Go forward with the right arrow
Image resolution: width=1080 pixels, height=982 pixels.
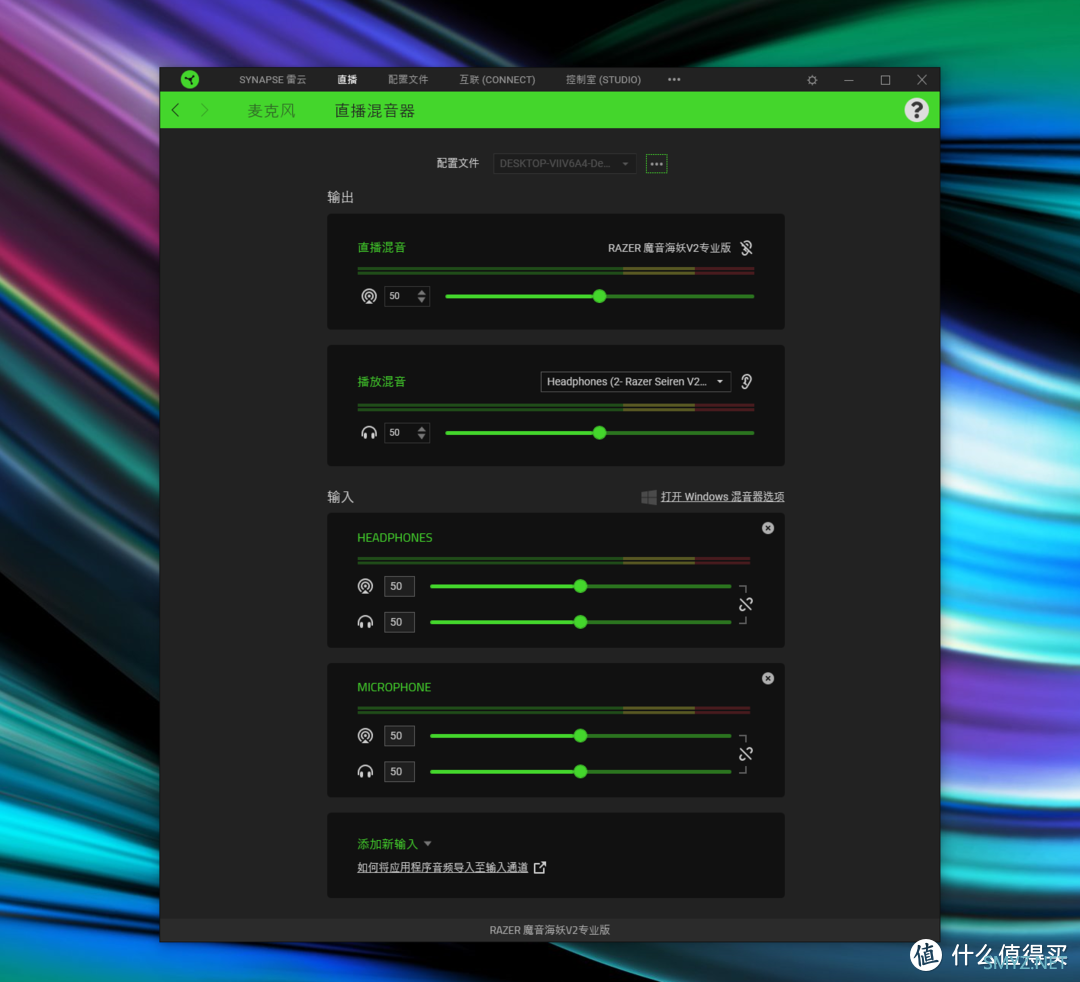[204, 110]
